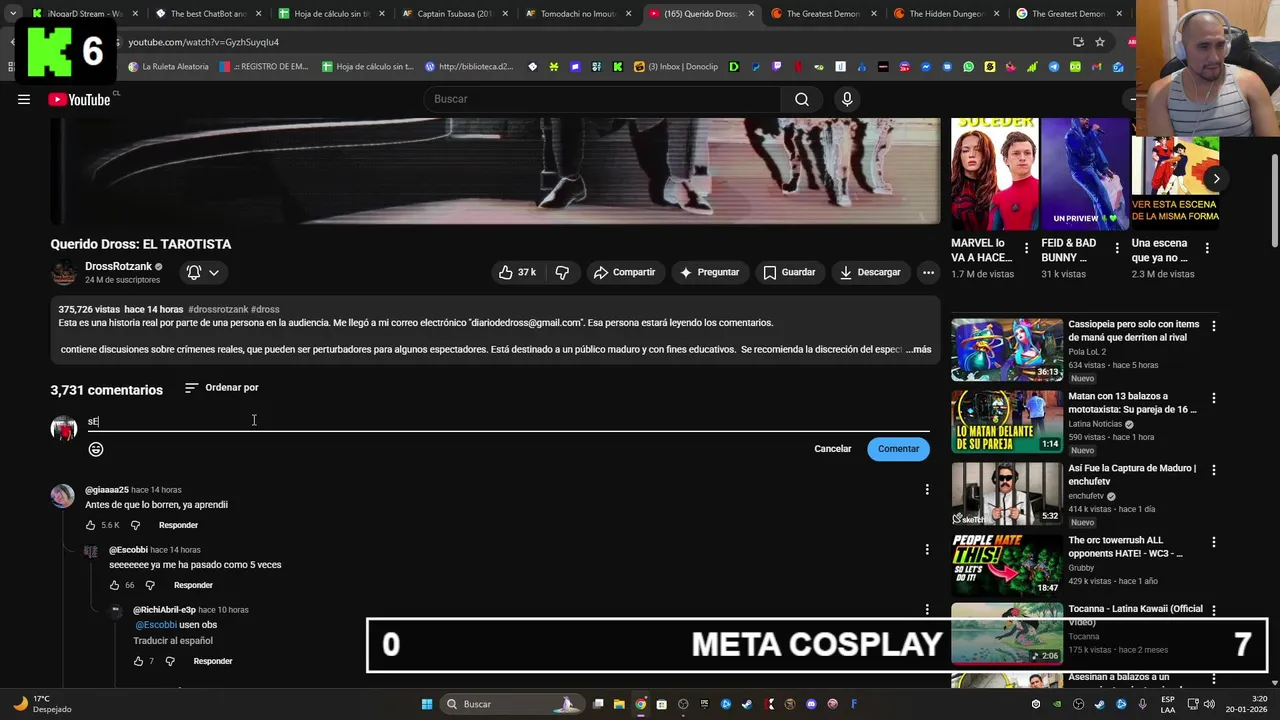The width and height of the screenshot is (1280, 720).
Task: Click the browser address bar URL
Action: [x=204, y=42]
